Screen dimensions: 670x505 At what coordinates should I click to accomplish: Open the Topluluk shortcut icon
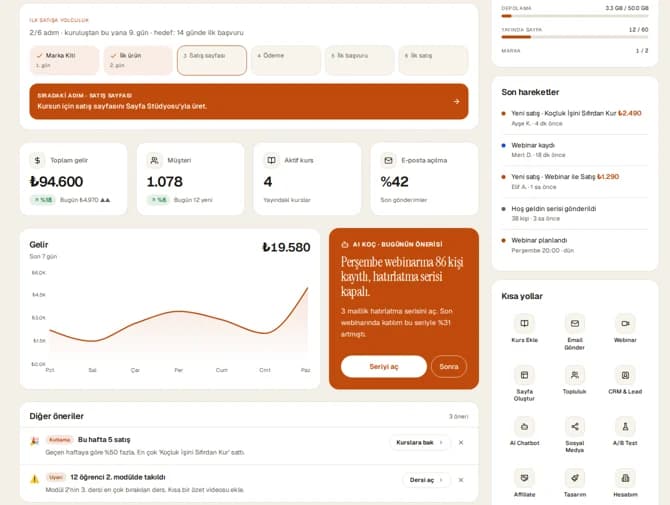click(x=575, y=375)
